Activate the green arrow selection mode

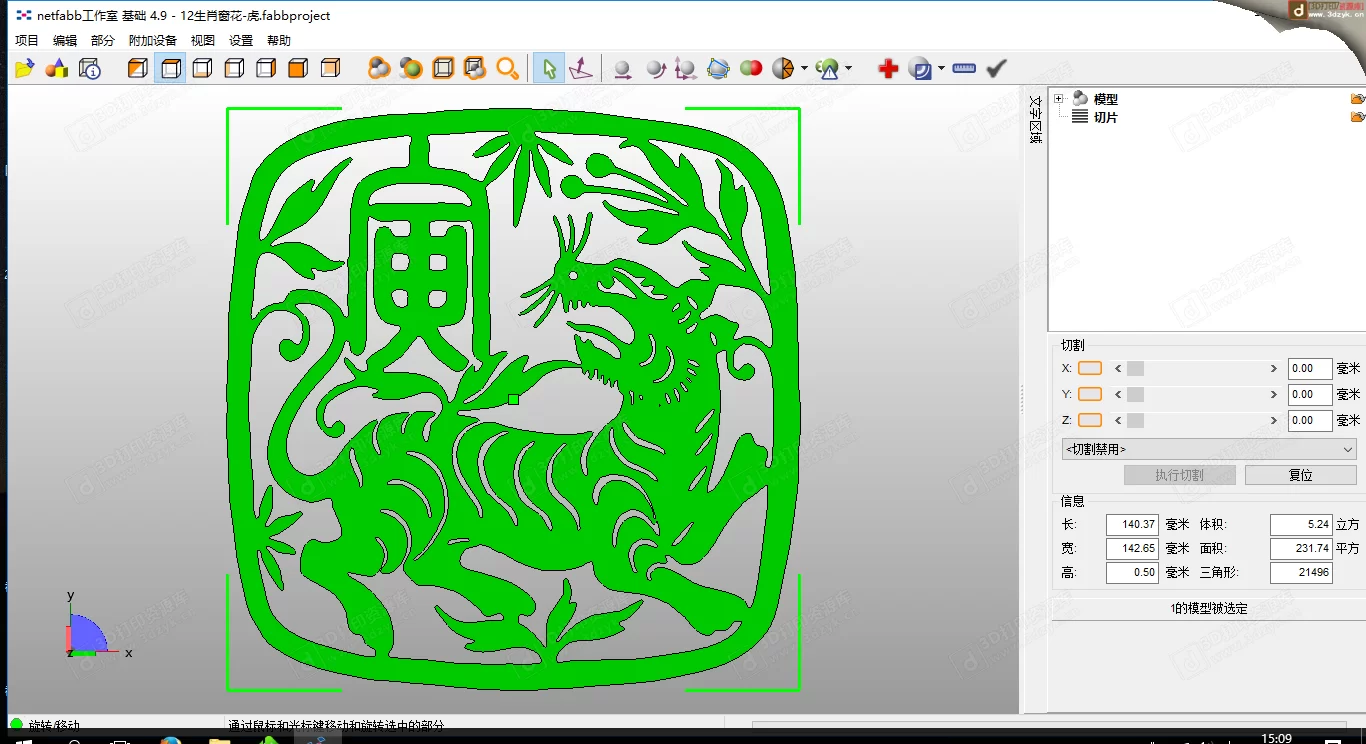click(x=548, y=68)
